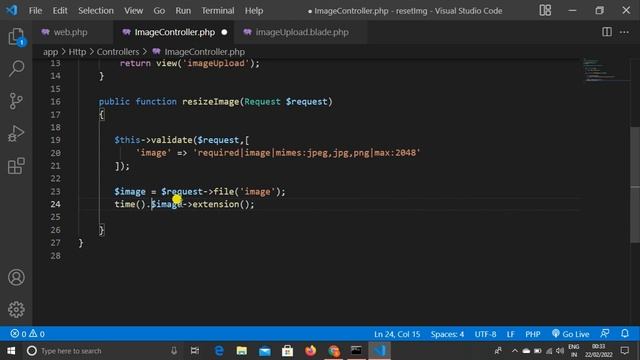Click resizeImage function name on line 16
Screen dimensions: 640x360
(x=211, y=102)
